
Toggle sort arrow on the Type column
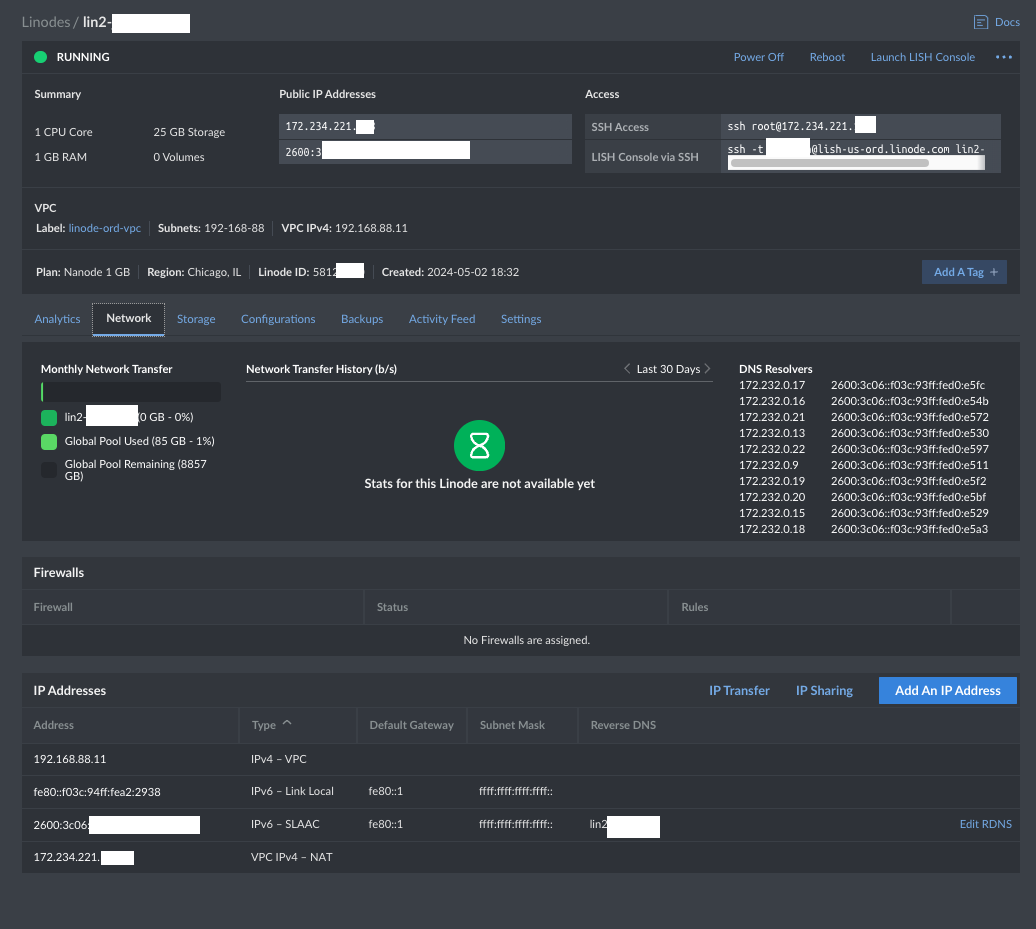point(287,724)
